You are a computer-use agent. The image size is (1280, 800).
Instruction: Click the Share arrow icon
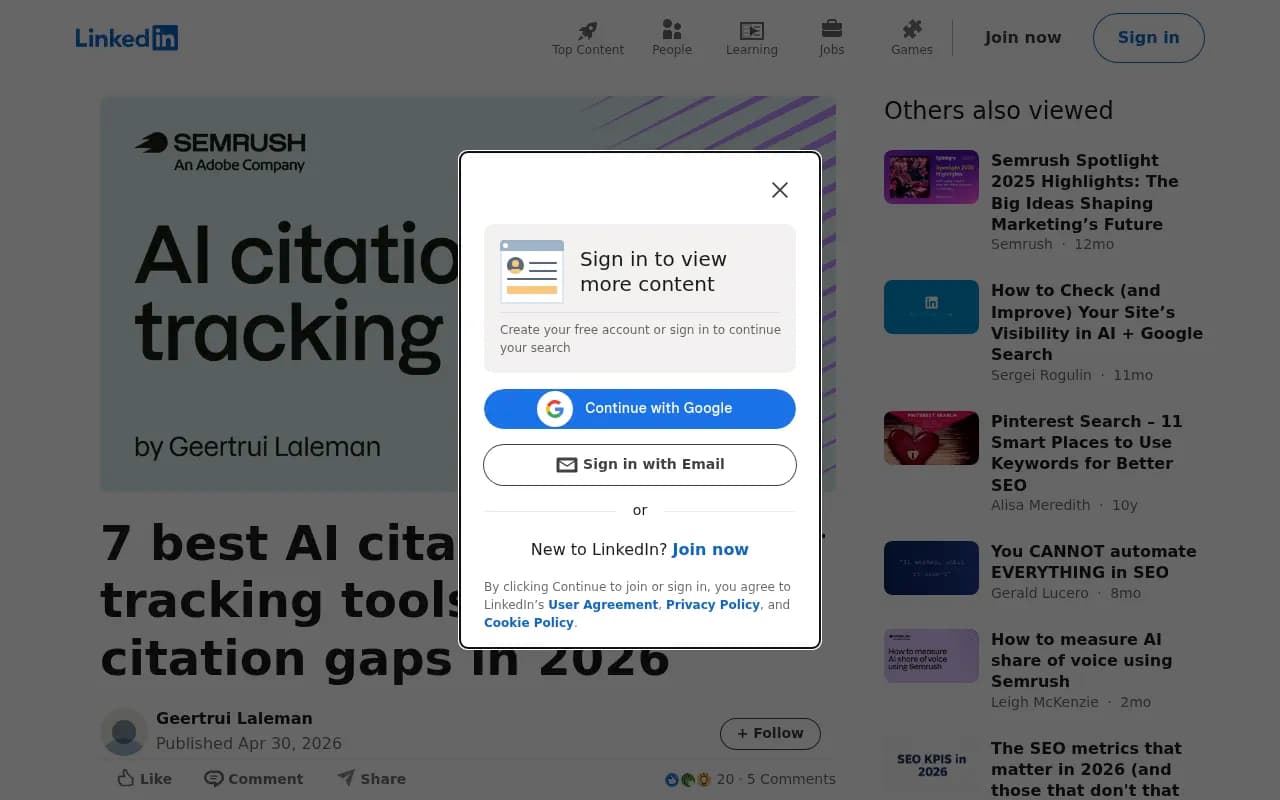click(x=346, y=777)
